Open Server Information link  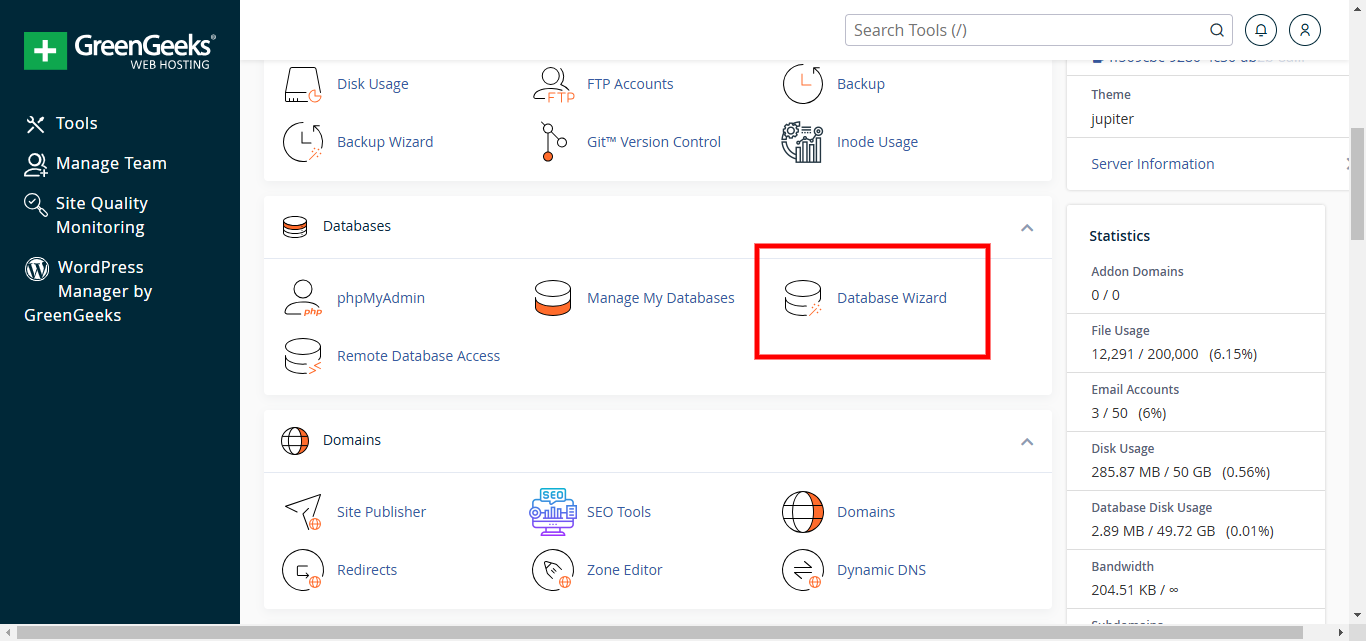point(1152,163)
